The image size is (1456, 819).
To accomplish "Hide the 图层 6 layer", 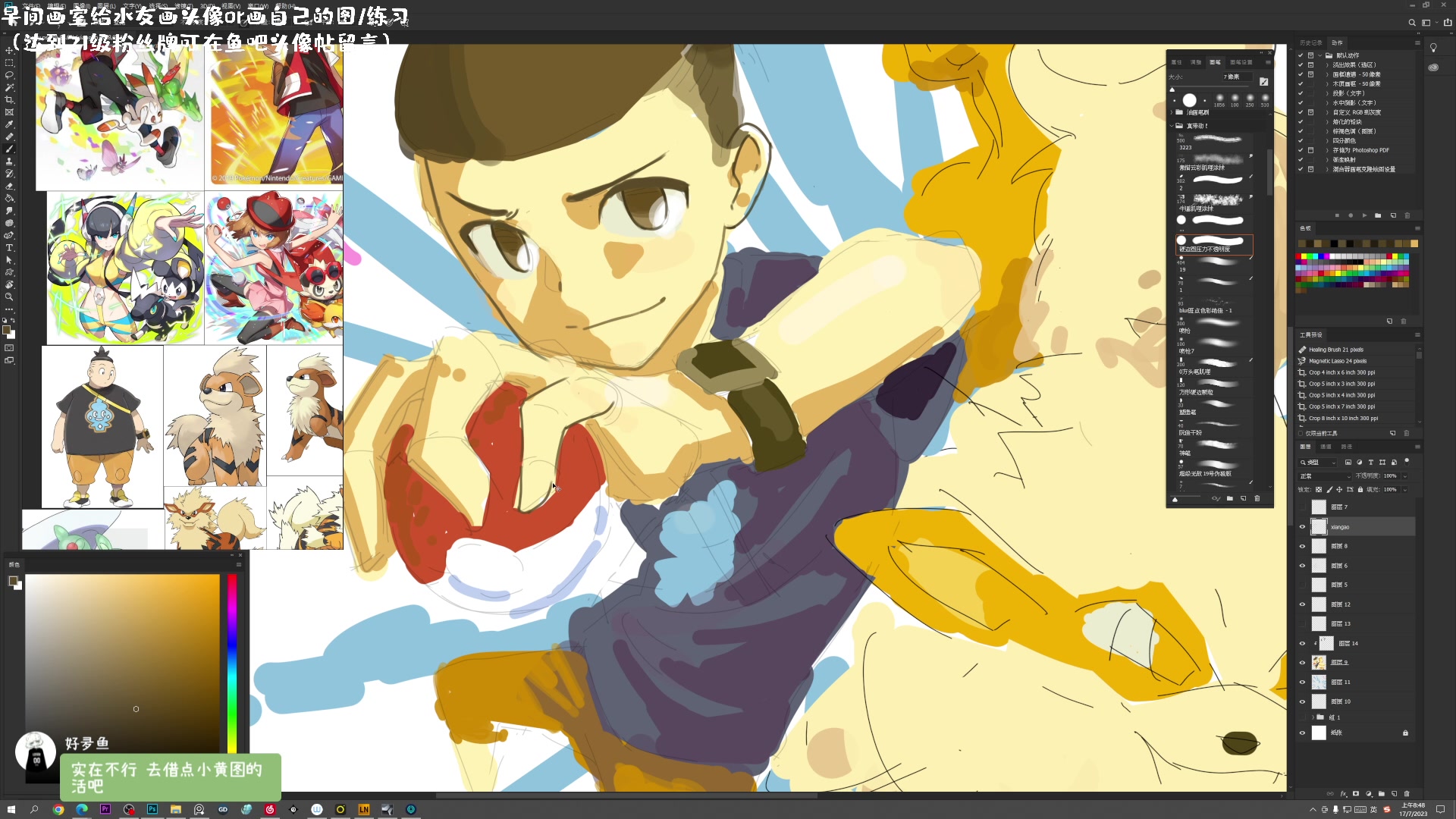I will click(x=1303, y=566).
